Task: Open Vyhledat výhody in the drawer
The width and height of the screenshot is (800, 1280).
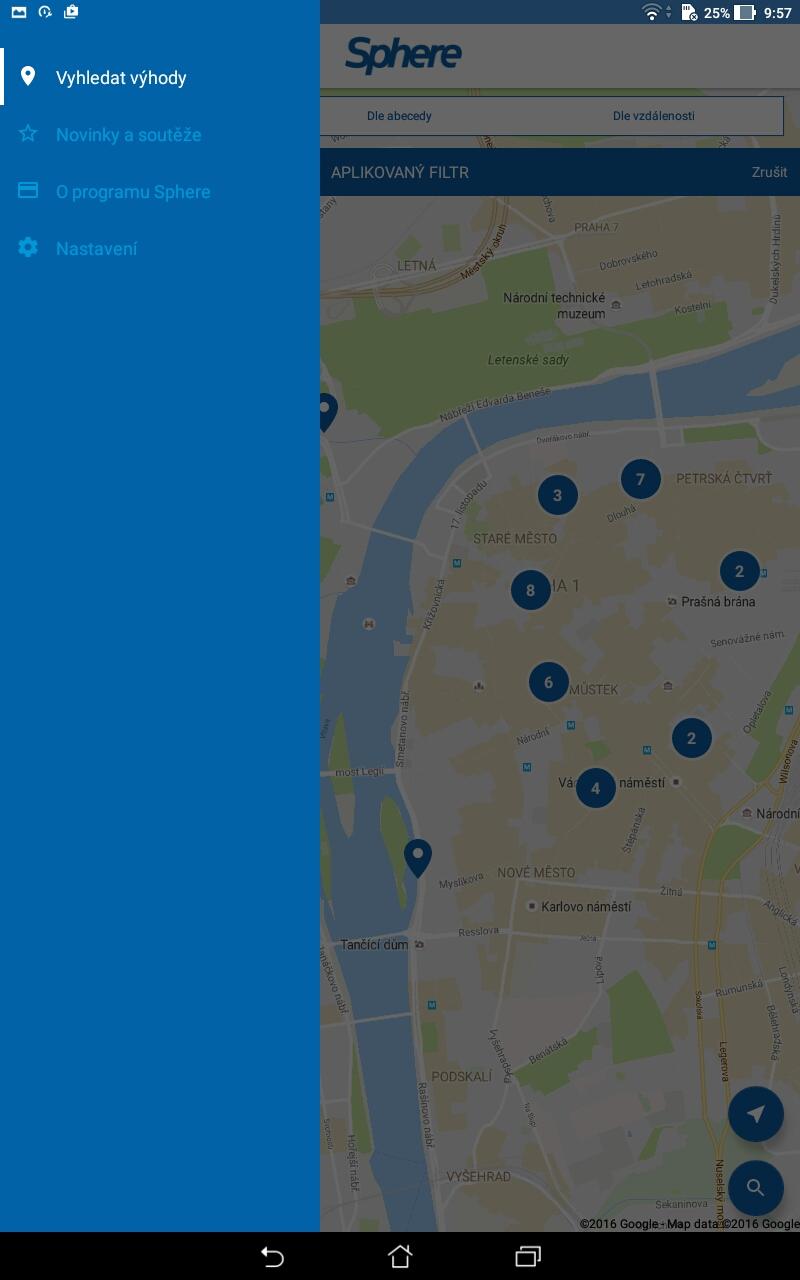Action: [x=160, y=77]
